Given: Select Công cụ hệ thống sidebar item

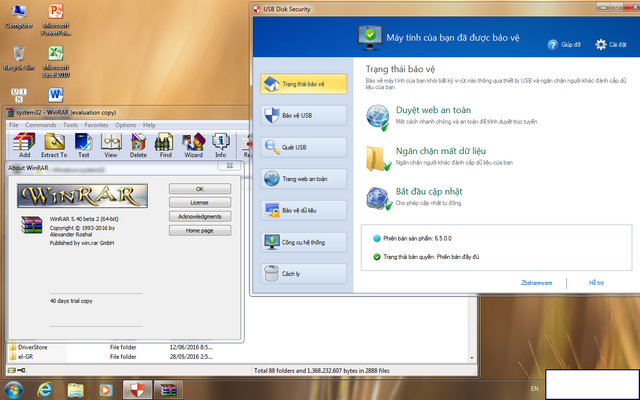Looking at the screenshot, I should click(x=303, y=242).
